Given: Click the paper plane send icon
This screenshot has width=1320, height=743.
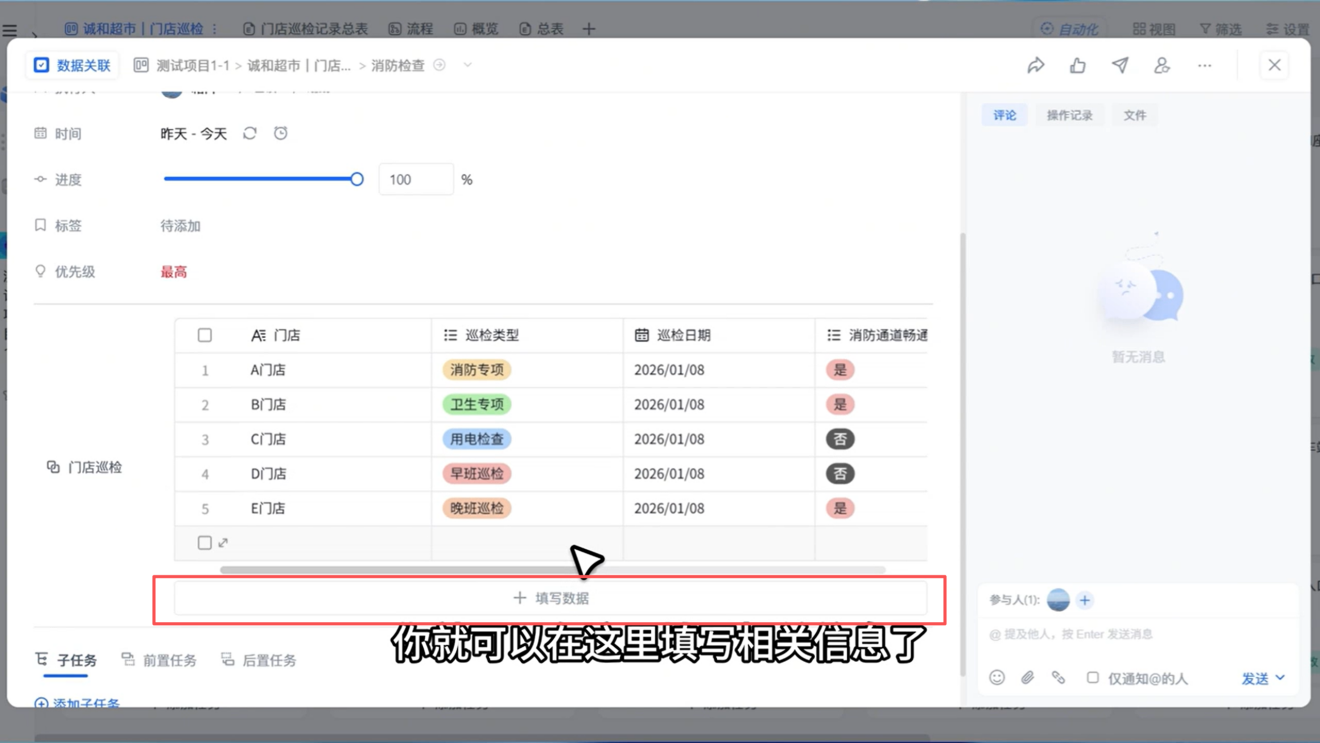Looking at the screenshot, I should [x=1120, y=65].
